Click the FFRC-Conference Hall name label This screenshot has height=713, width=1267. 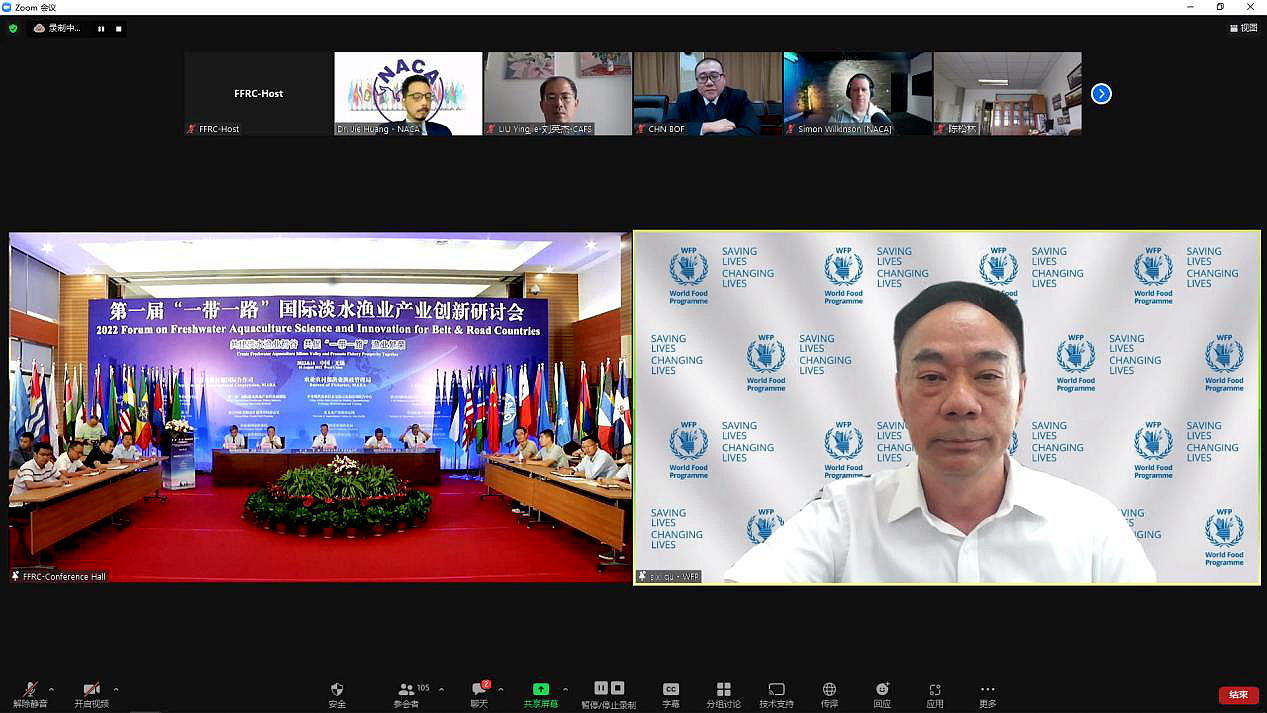[58, 577]
